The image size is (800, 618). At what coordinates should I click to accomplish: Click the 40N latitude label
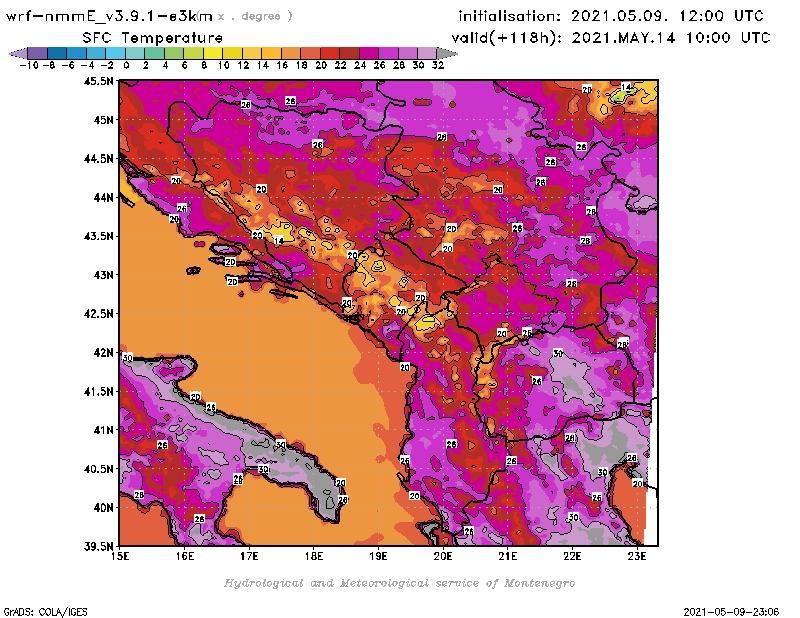[x=103, y=508]
